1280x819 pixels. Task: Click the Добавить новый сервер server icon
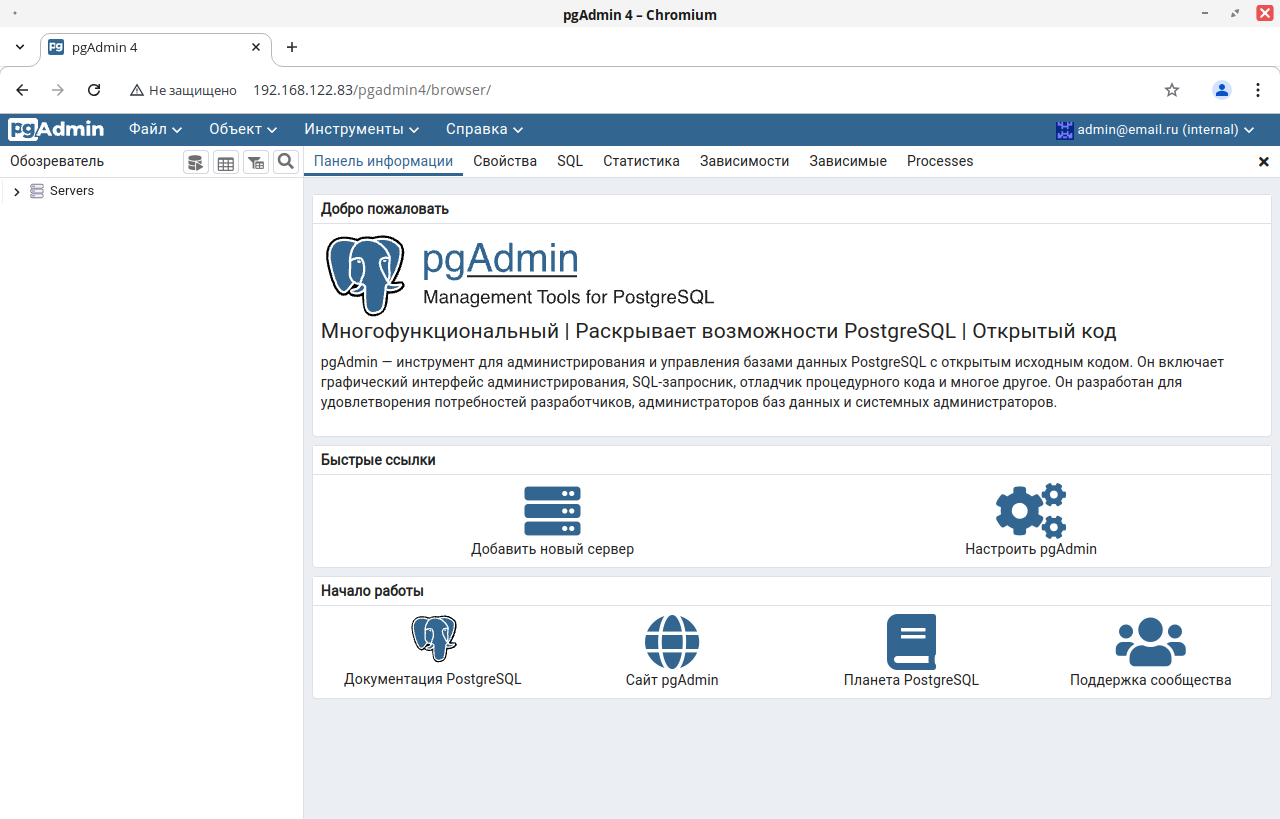point(552,511)
